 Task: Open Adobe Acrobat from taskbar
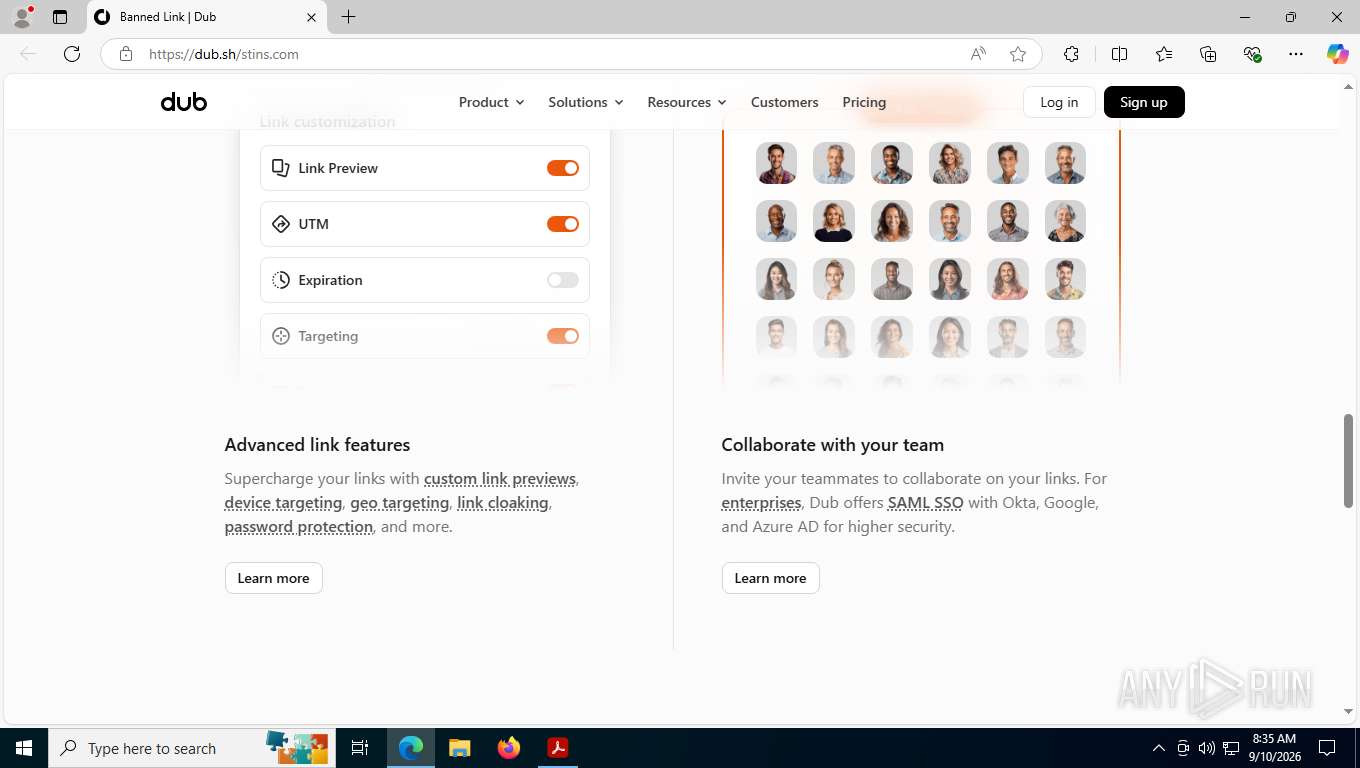tap(557, 748)
